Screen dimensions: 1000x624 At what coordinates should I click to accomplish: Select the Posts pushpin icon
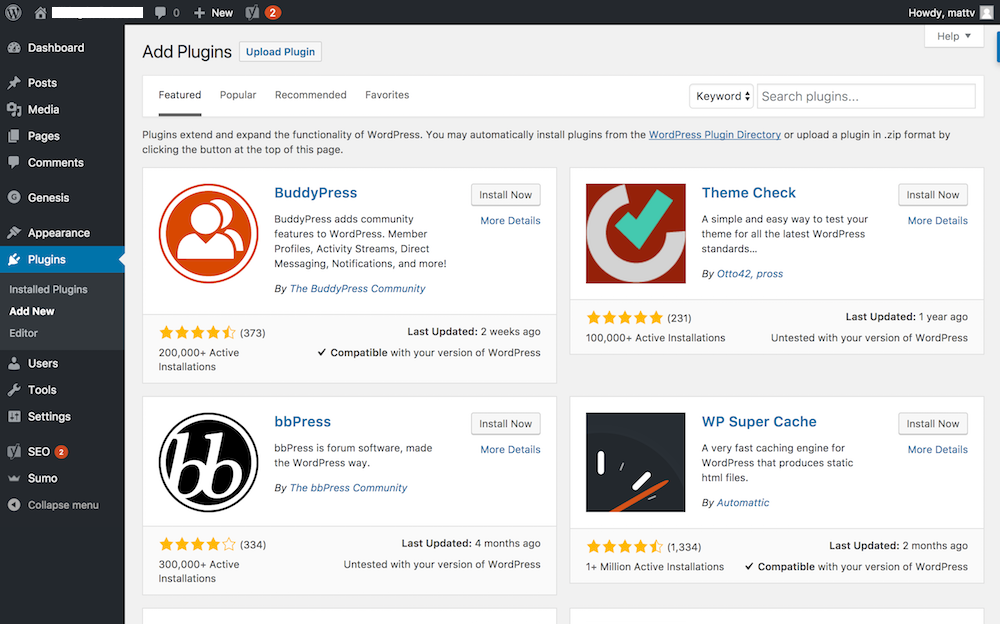[14, 83]
